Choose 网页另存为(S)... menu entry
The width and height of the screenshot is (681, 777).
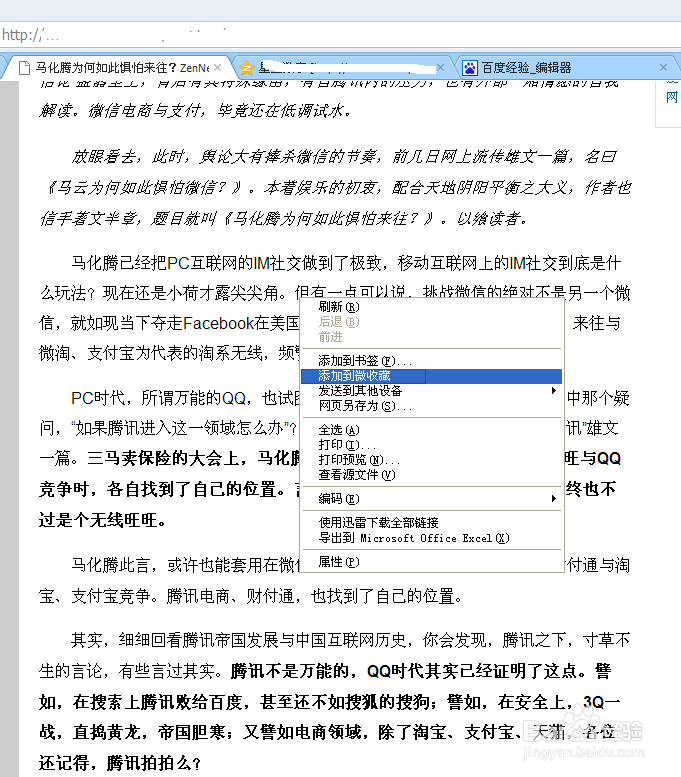coord(431,406)
